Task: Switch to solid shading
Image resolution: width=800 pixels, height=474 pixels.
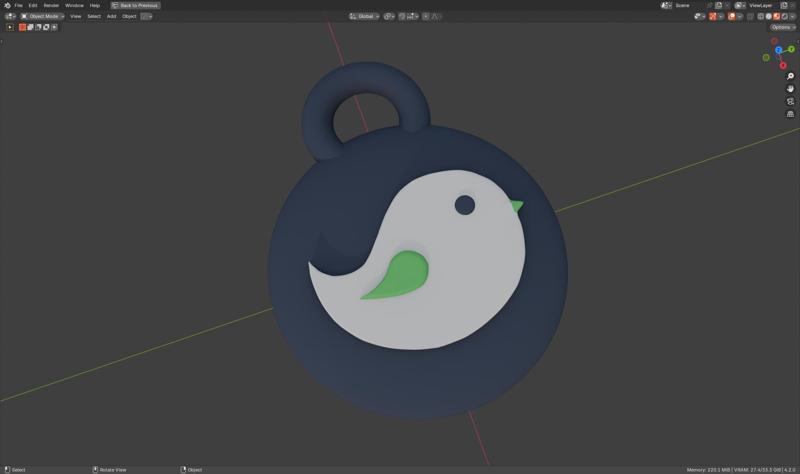Action: pyautogui.click(x=768, y=16)
